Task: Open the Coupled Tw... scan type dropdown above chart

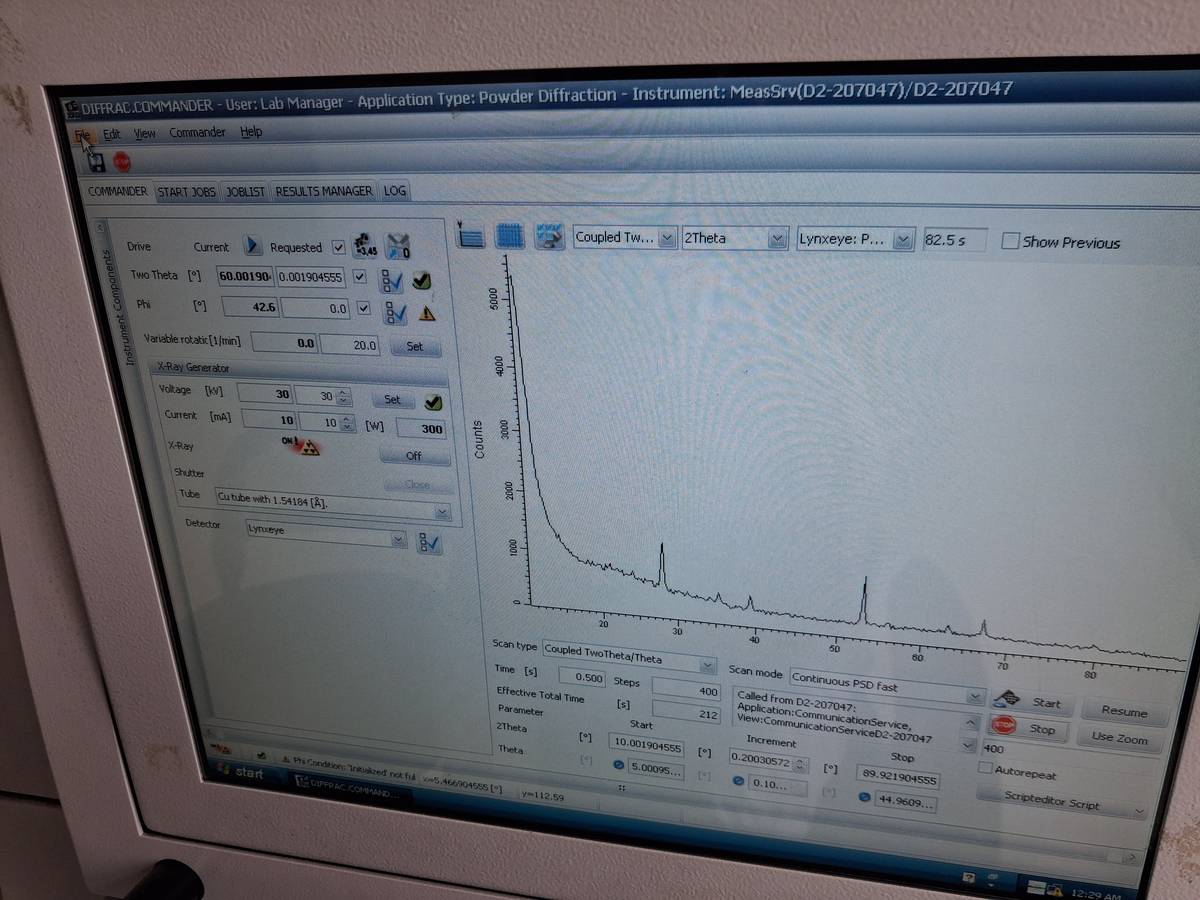Action: pos(626,237)
